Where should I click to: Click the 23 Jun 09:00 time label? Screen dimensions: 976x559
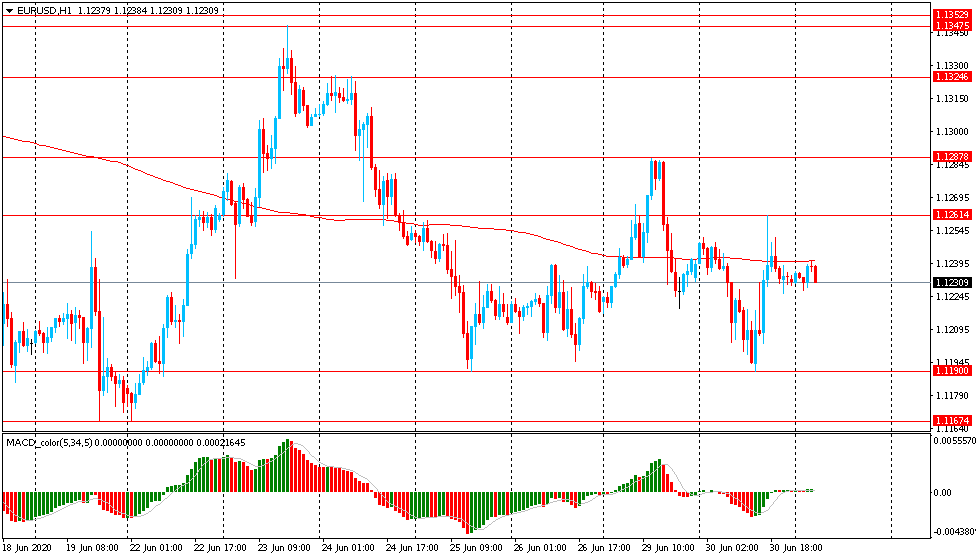[x=284, y=548]
